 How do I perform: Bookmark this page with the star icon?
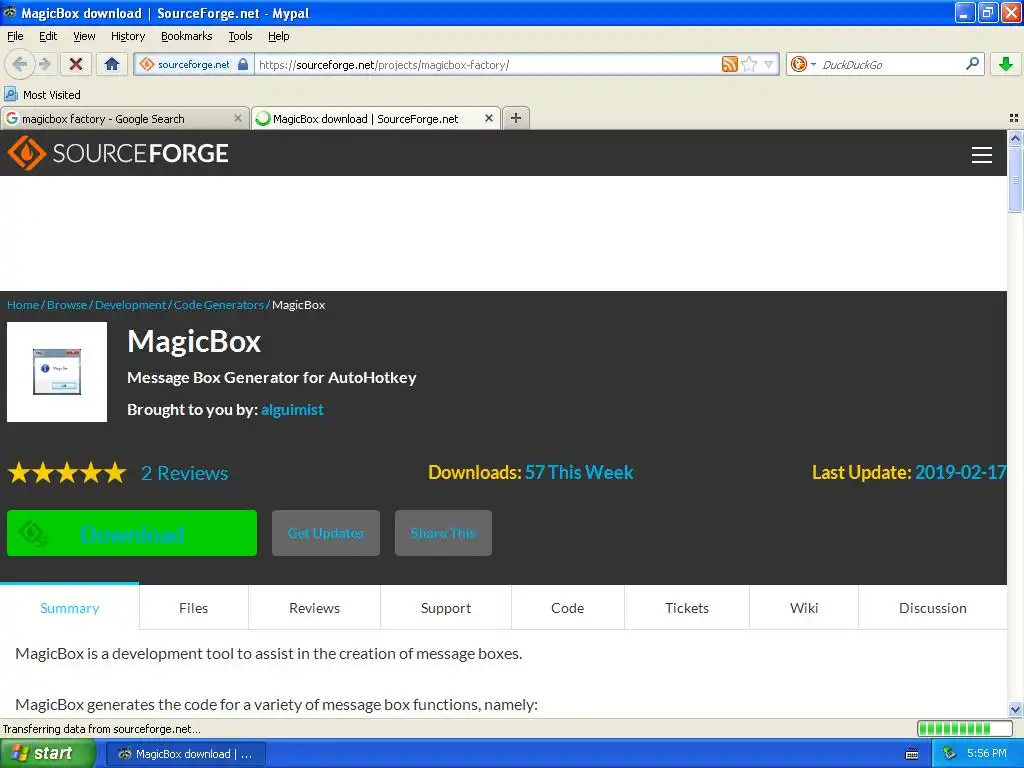coord(750,64)
